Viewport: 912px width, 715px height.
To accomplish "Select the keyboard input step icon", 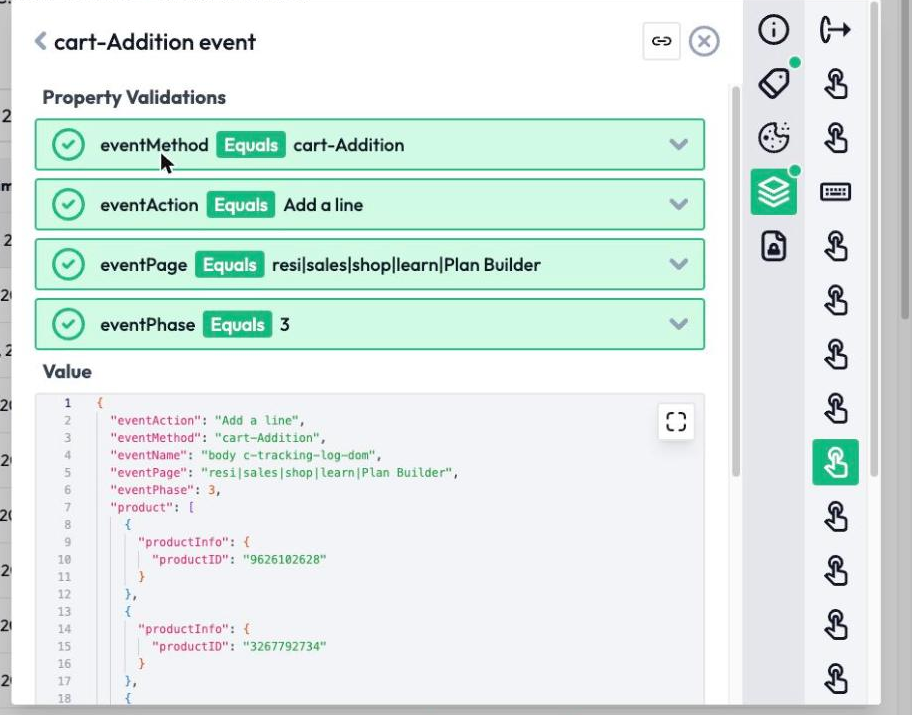I will (835, 191).
